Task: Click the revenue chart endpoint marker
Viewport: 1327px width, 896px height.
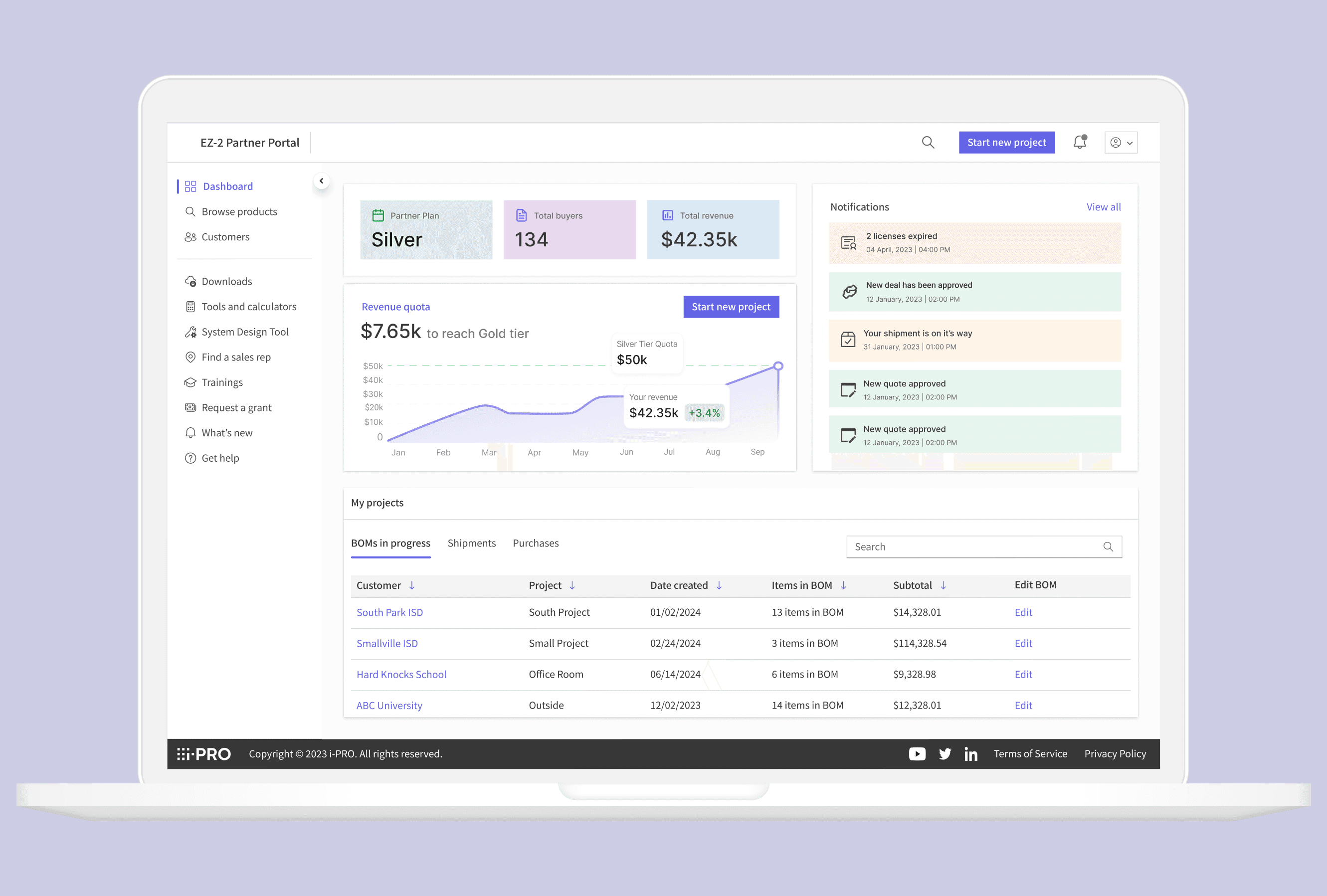Action: coord(778,366)
